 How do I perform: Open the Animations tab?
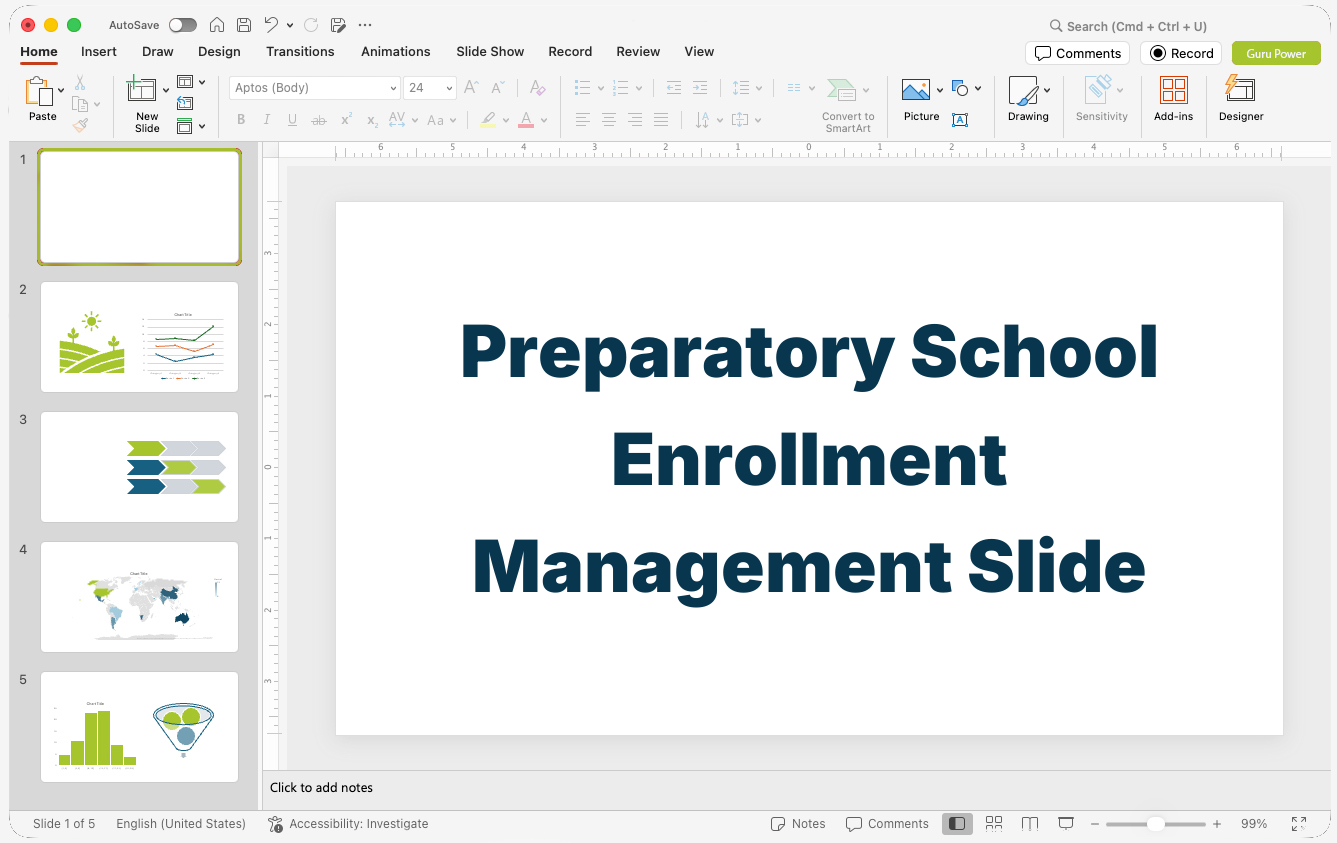click(396, 51)
